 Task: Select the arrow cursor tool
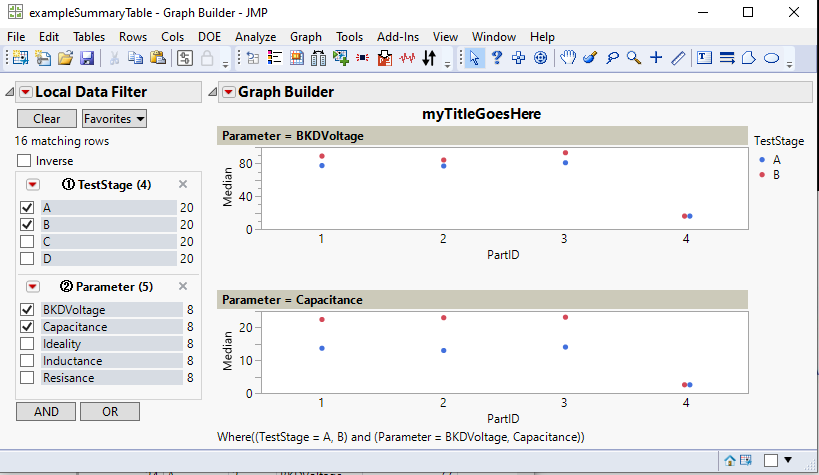point(474,57)
